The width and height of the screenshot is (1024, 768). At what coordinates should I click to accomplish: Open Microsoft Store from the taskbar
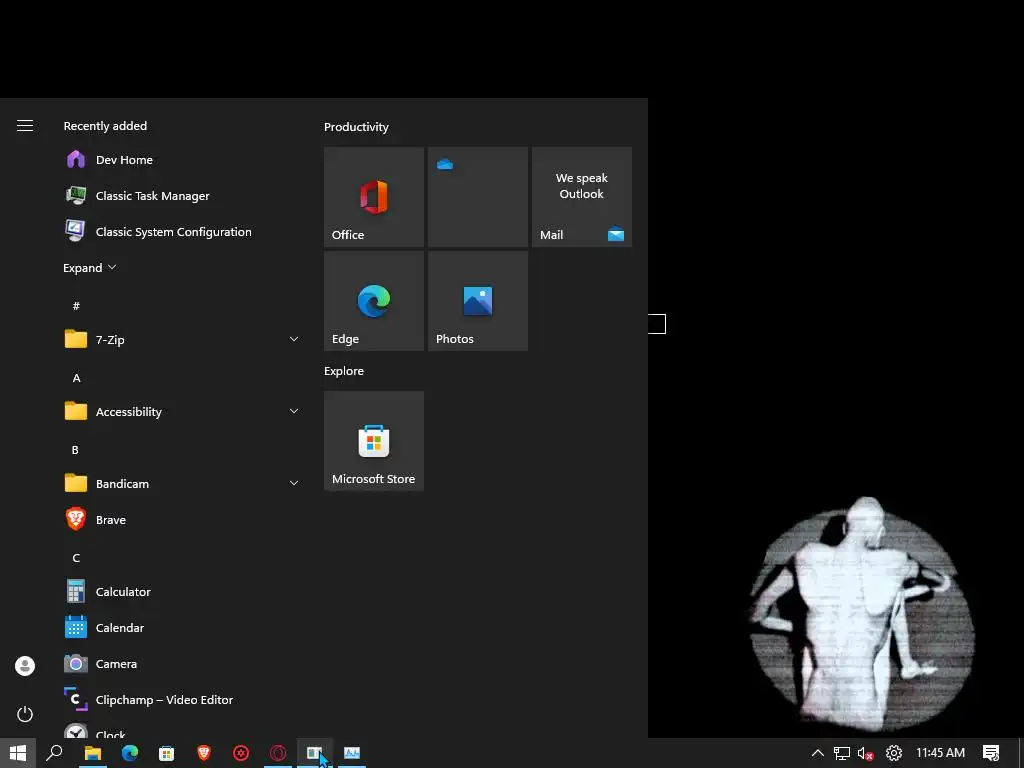[x=167, y=753]
